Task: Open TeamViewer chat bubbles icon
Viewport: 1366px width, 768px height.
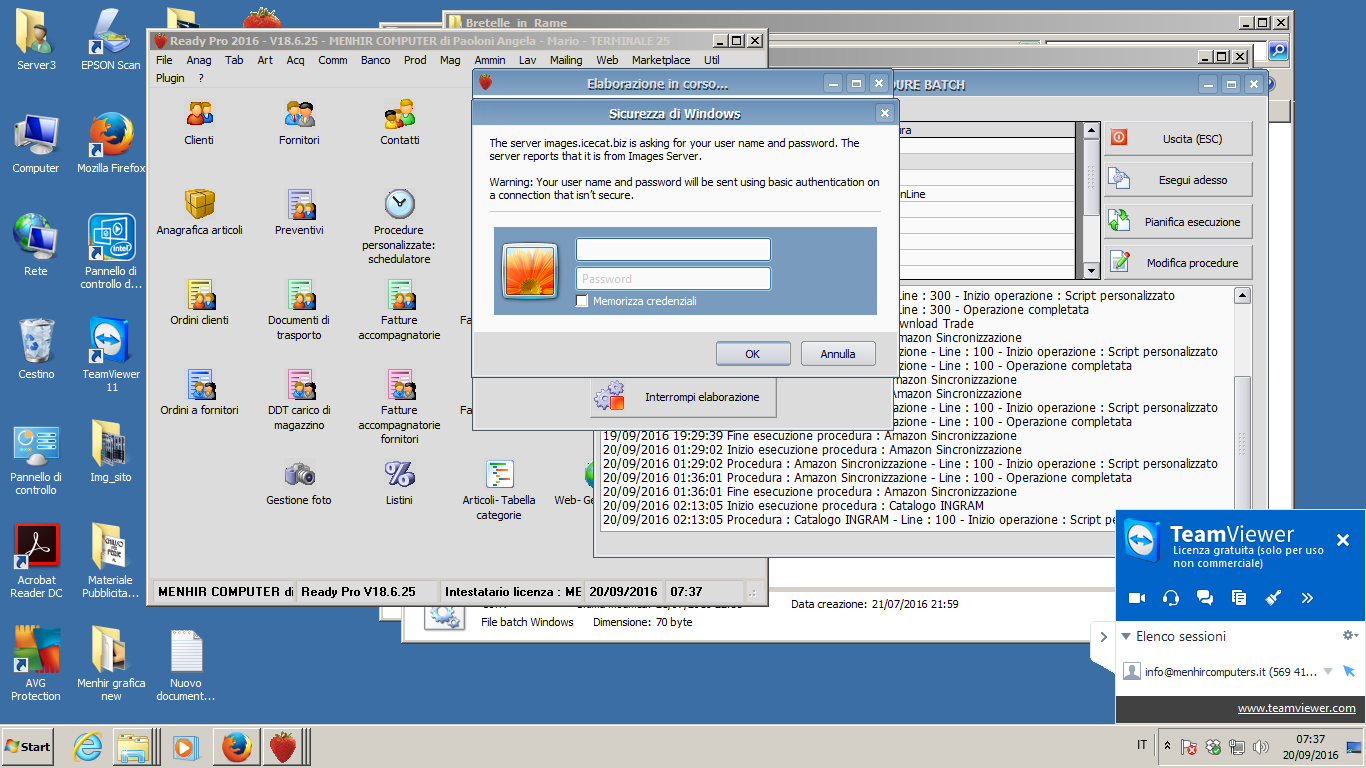Action: coord(1205,598)
